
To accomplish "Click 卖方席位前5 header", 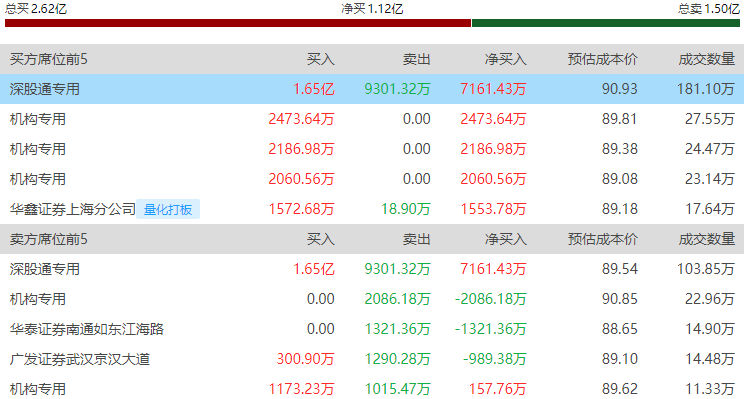I will [x=48, y=239].
